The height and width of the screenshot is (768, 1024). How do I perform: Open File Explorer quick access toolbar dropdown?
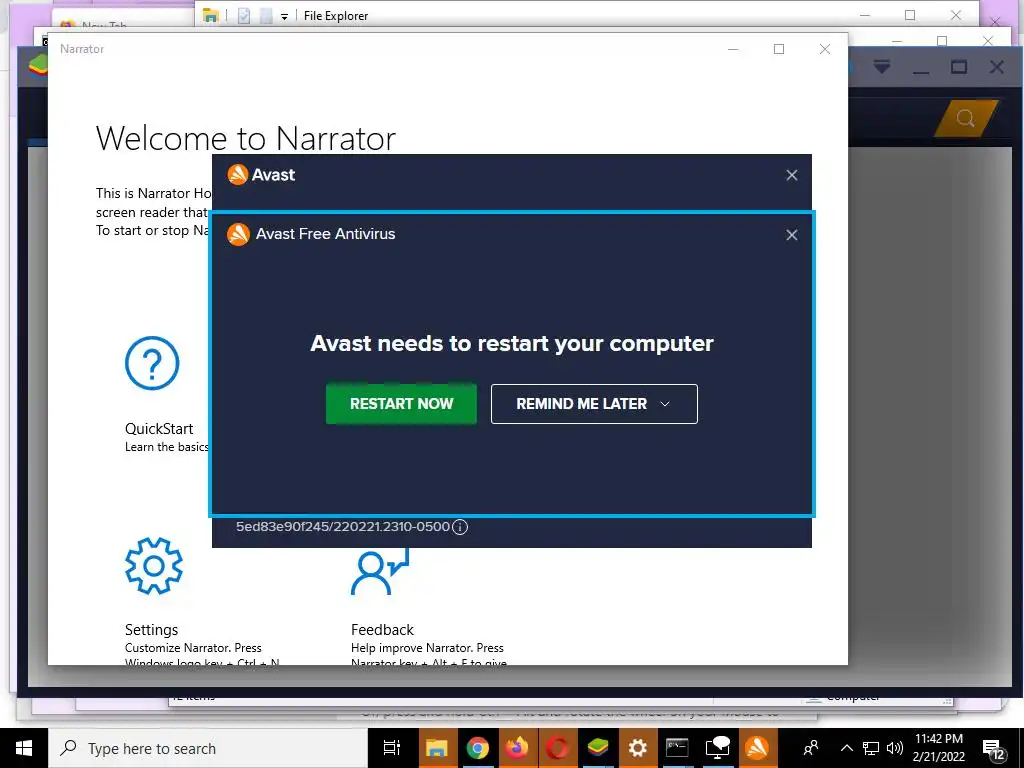284,16
